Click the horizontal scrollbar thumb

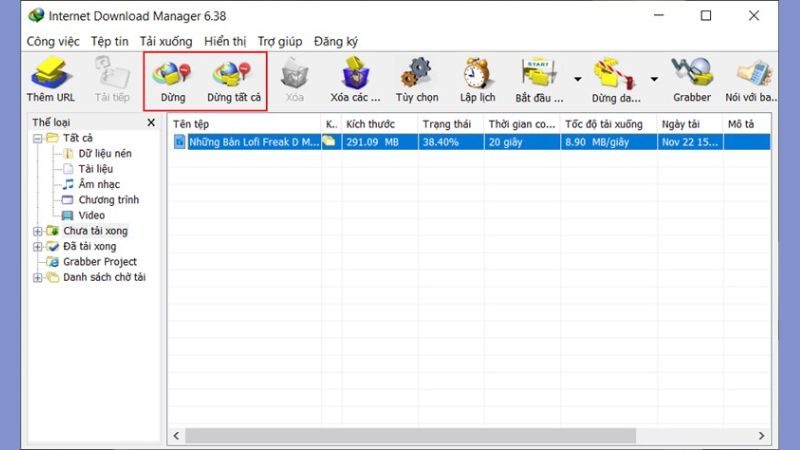tap(410, 436)
